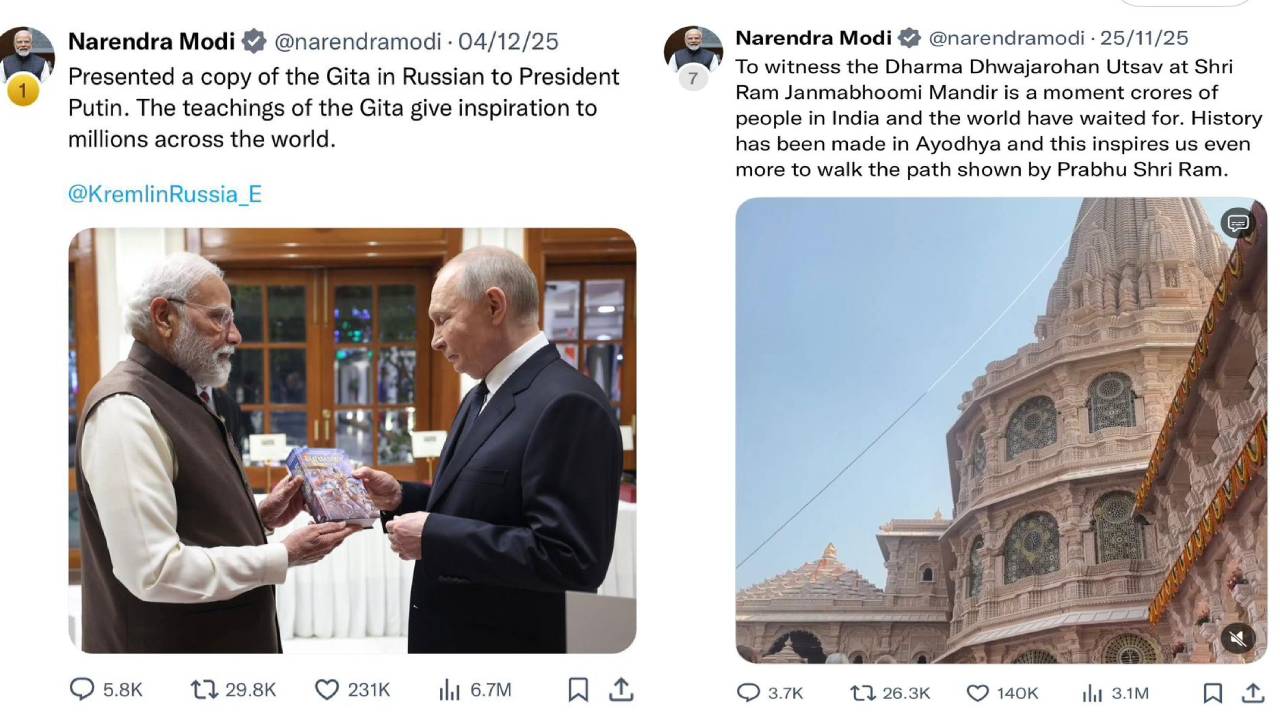Image resolution: width=1280 pixels, height=720 pixels.
Task: Reply to the Gita presentation tweet
Action: tap(82, 689)
